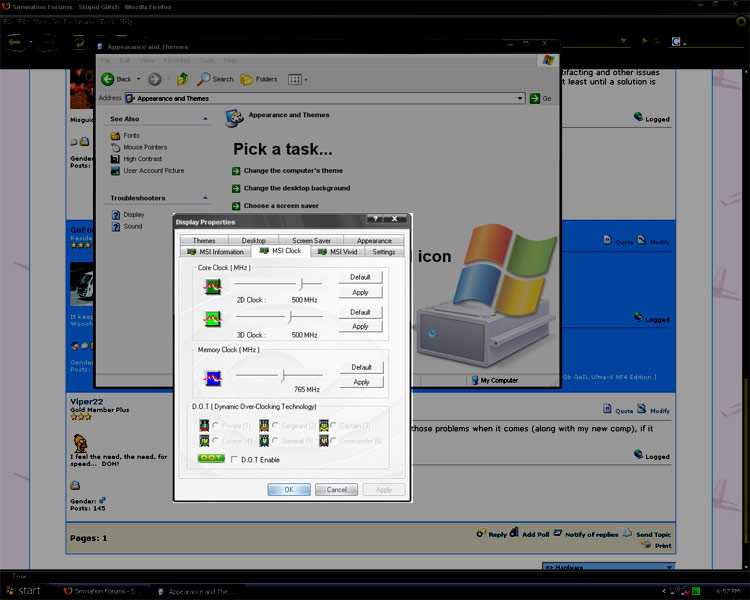Collapse the See Also panel section
750x600 pixels.
pos(206,119)
